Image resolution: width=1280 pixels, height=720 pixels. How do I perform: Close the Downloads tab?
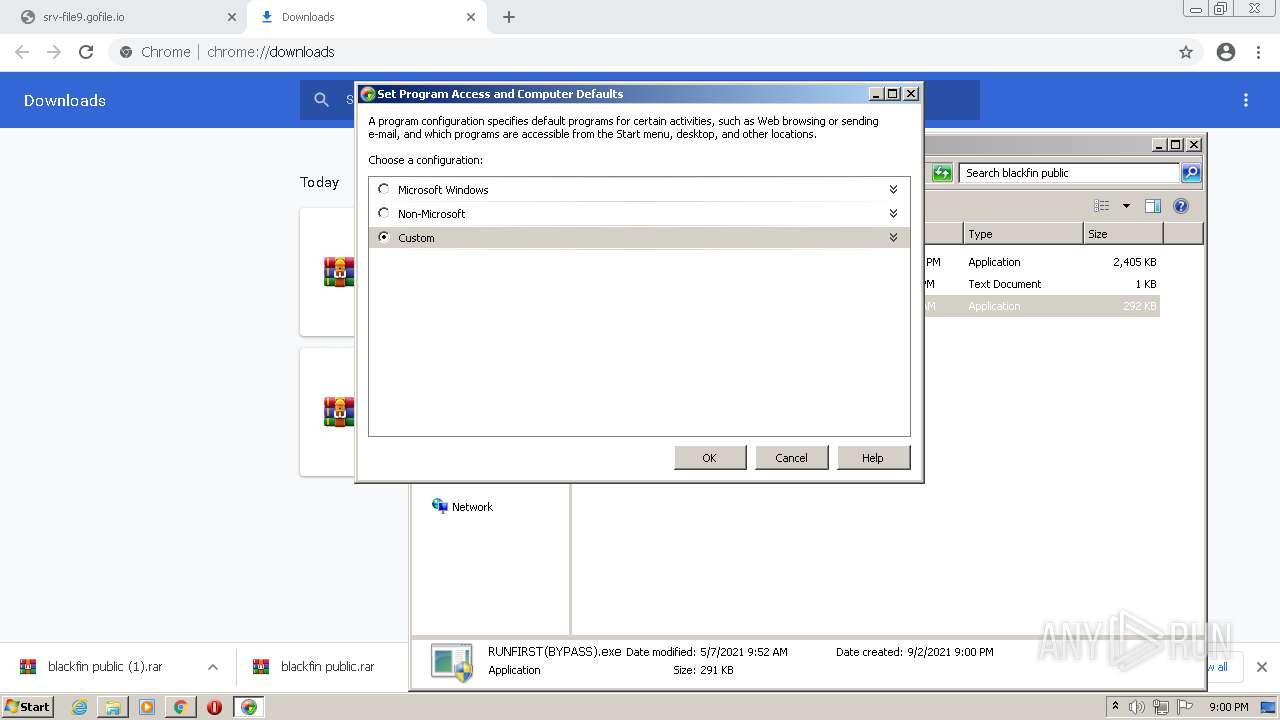(471, 17)
